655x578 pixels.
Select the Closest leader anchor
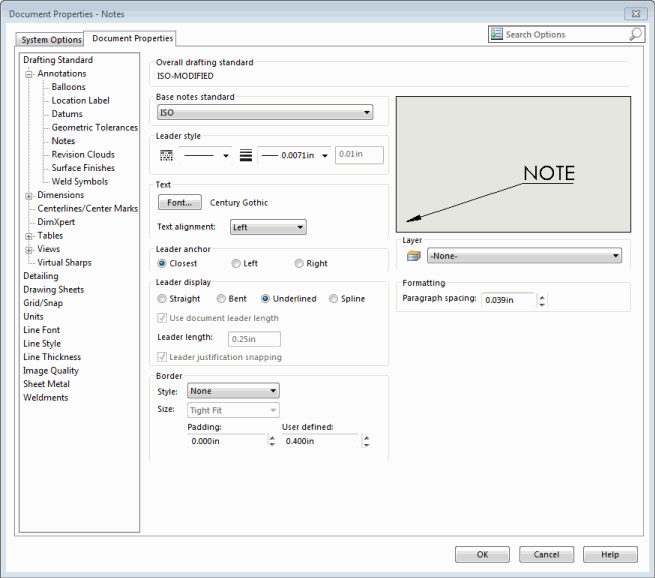(x=162, y=264)
